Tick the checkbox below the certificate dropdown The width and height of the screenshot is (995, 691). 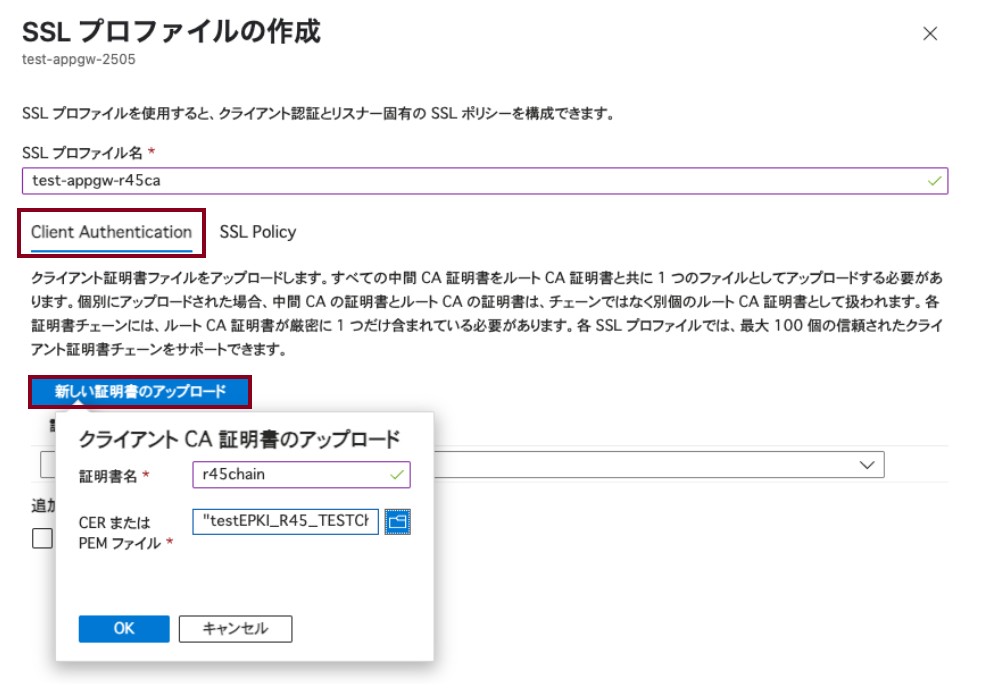[42, 538]
